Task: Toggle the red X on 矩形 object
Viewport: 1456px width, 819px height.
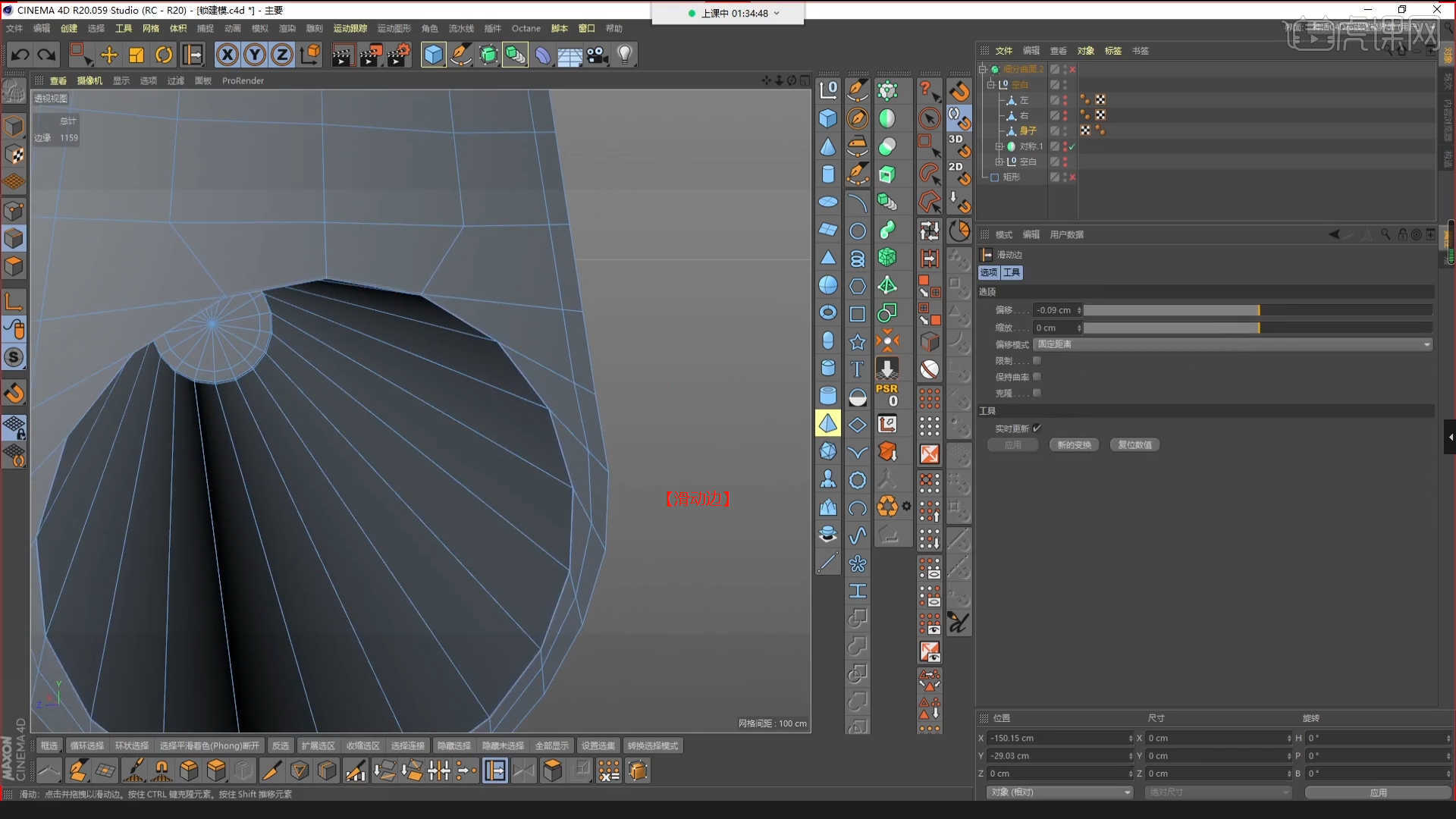Action: [1072, 177]
